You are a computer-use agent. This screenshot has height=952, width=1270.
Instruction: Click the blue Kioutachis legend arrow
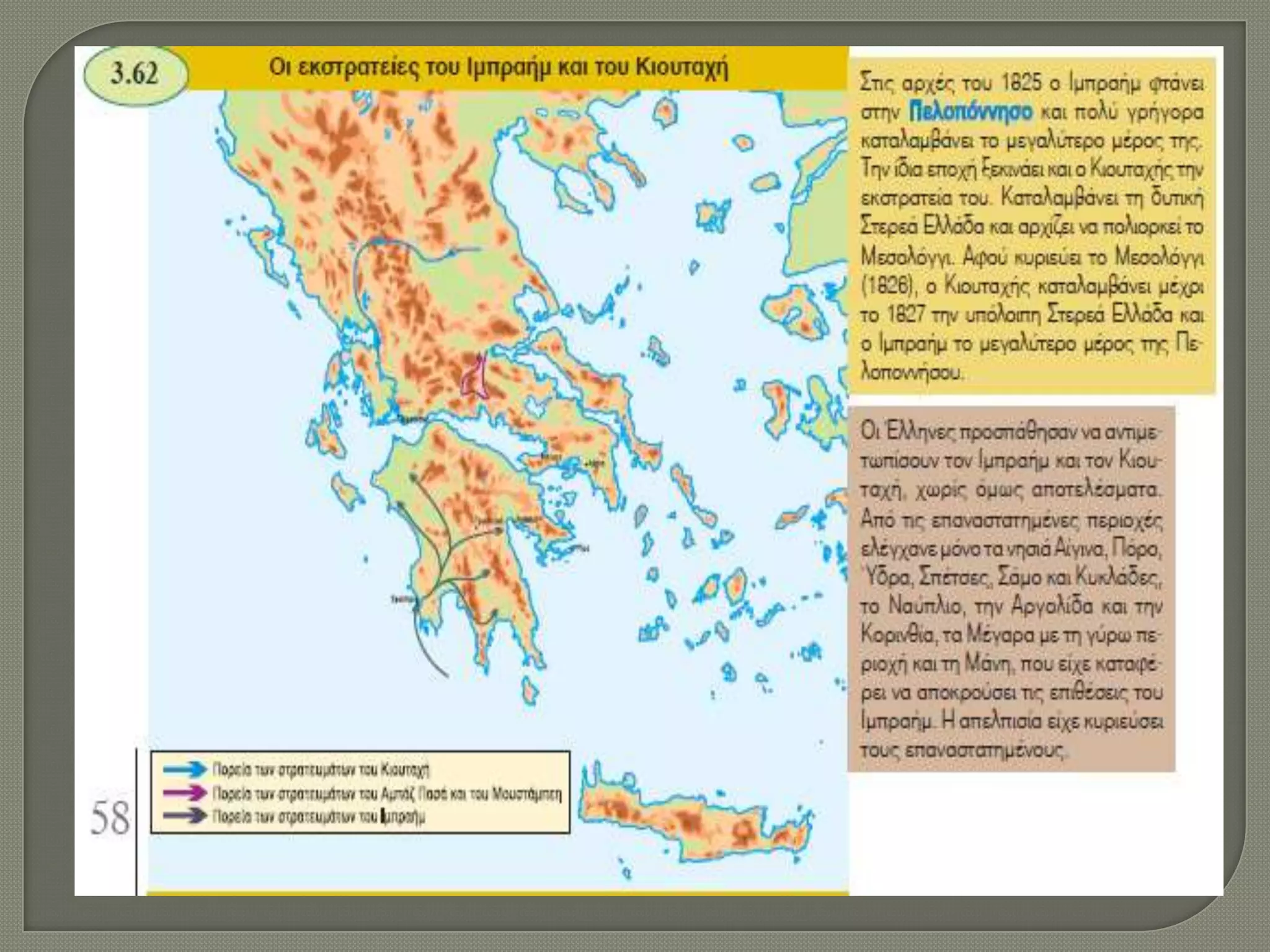185,769
